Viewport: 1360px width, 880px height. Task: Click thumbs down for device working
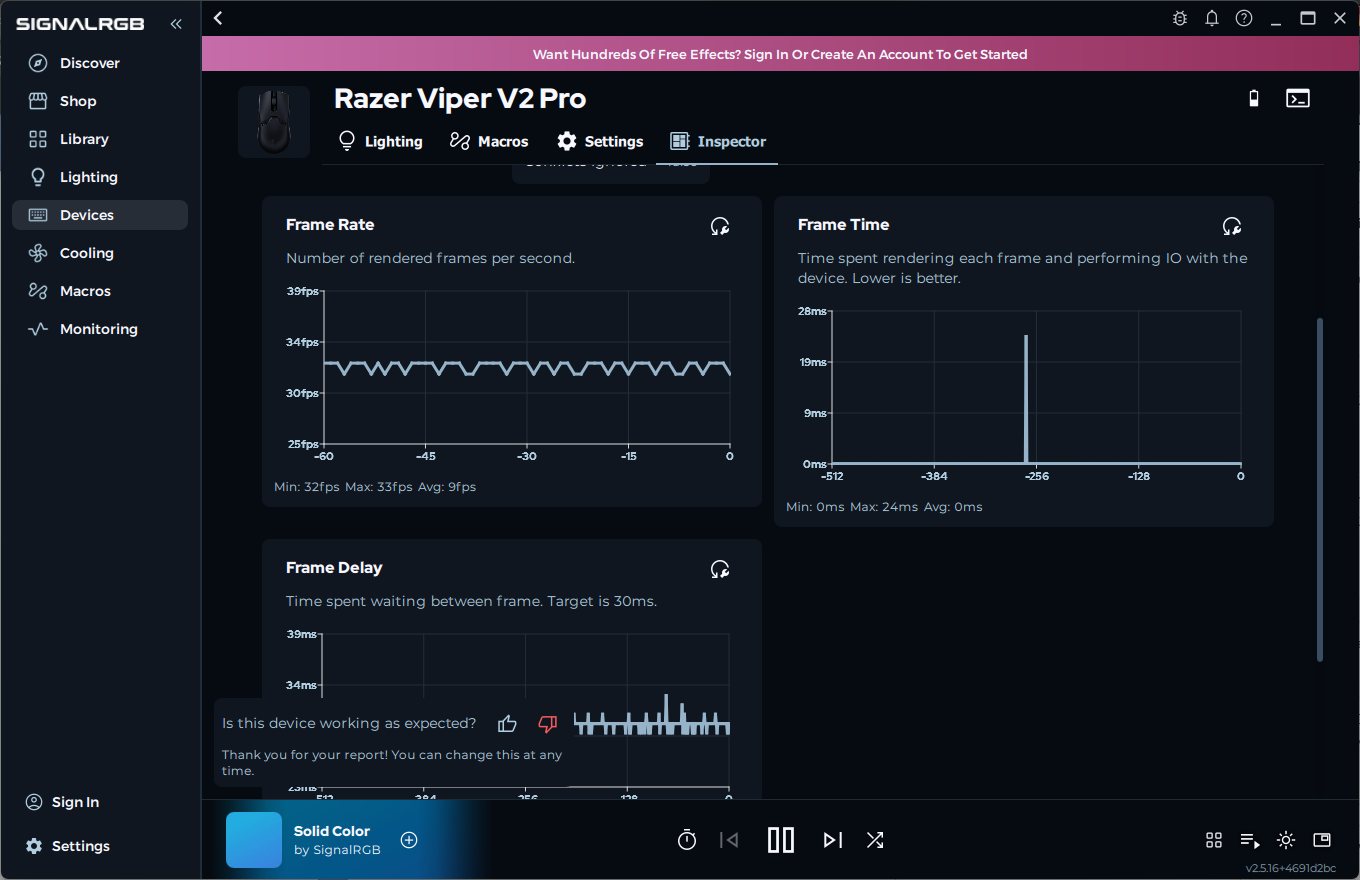pos(547,723)
